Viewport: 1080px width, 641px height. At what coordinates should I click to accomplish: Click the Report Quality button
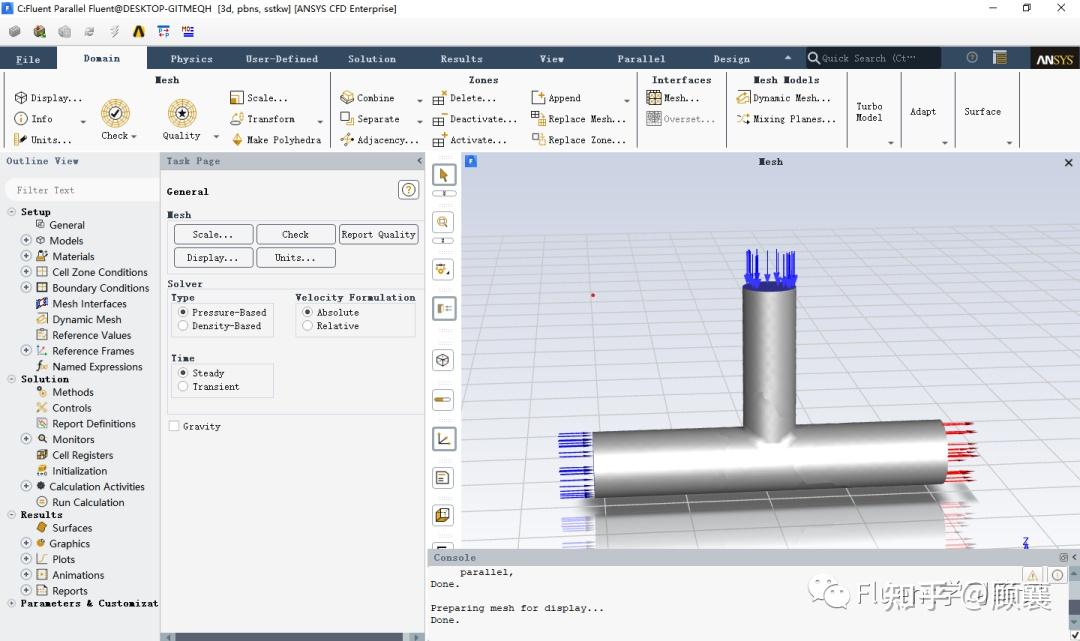click(x=378, y=235)
